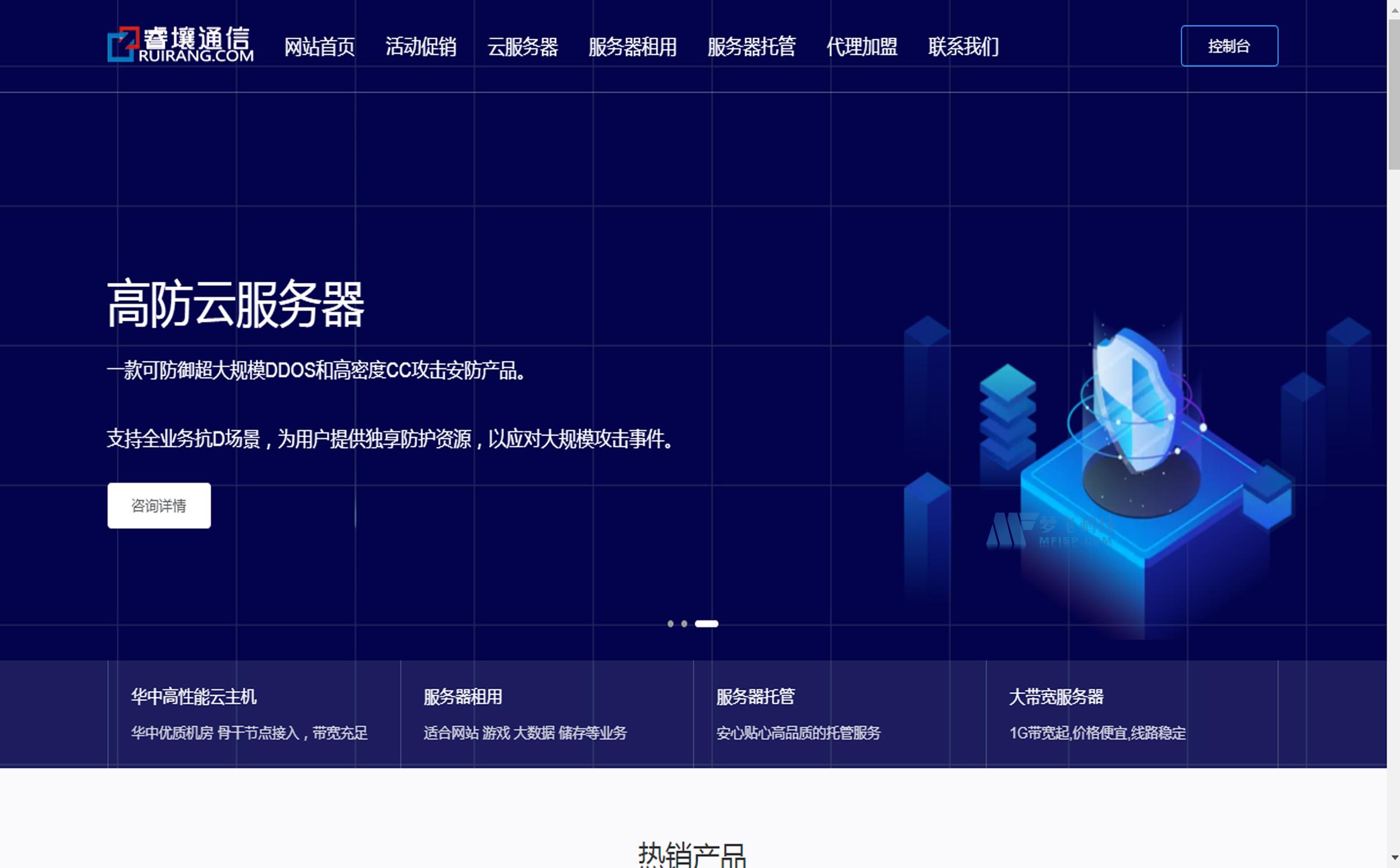The height and width of the screenshot is (868, 1400).
Task: Open the 联系我们 page
Action: (x=963, y=47)
